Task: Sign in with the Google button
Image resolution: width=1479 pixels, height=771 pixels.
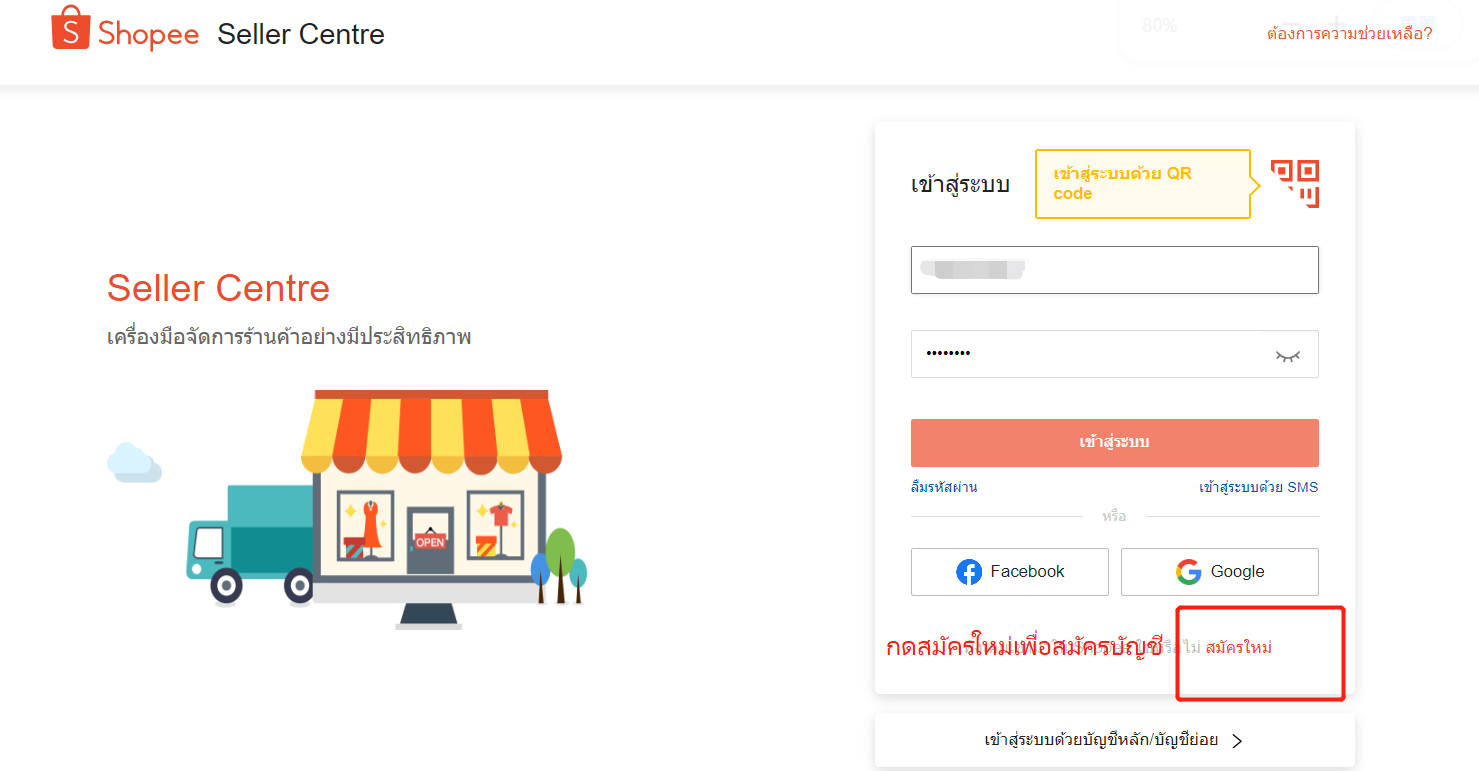Action: click(1220, 572)
